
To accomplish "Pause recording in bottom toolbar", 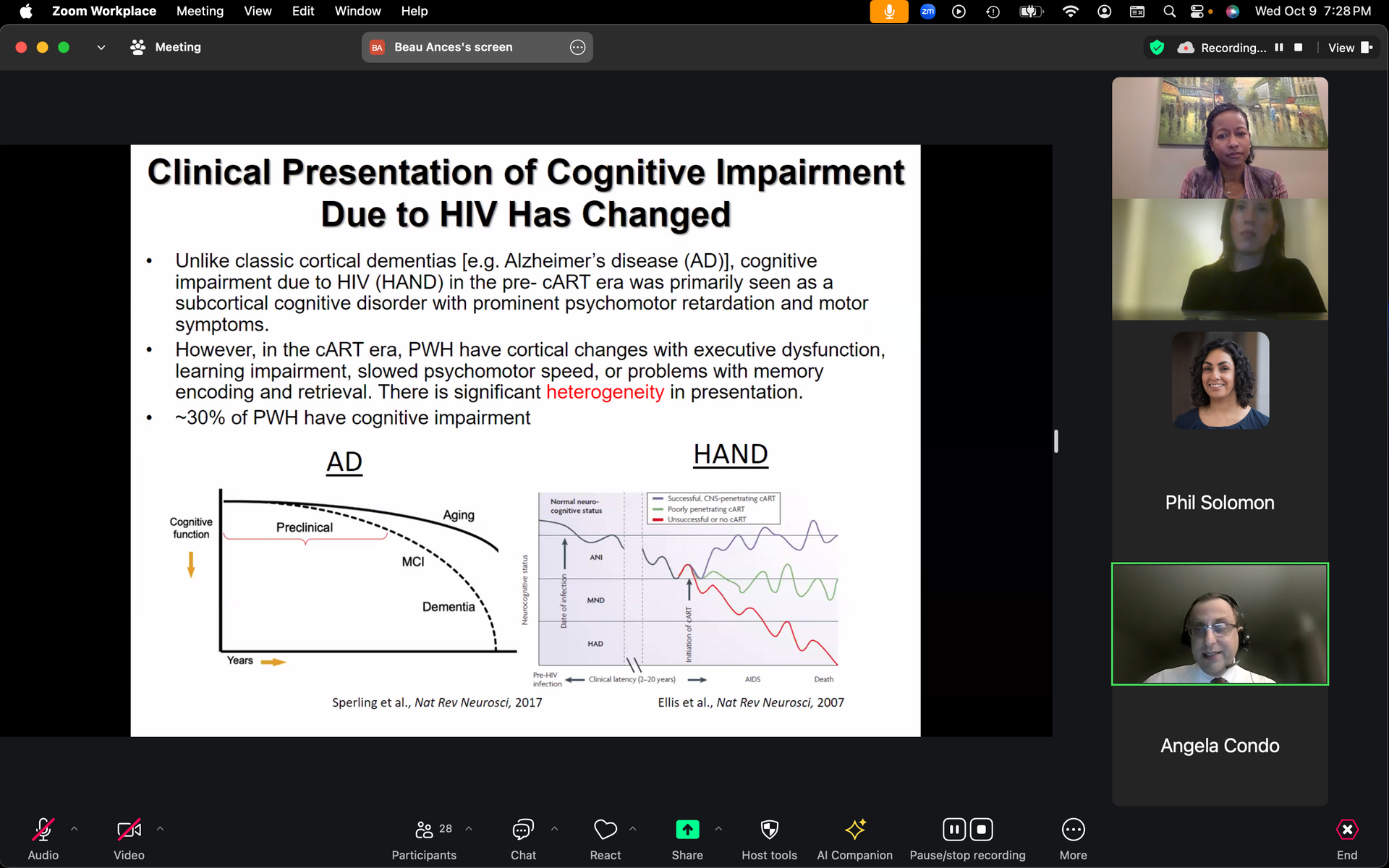I will (x=954, y=830).
